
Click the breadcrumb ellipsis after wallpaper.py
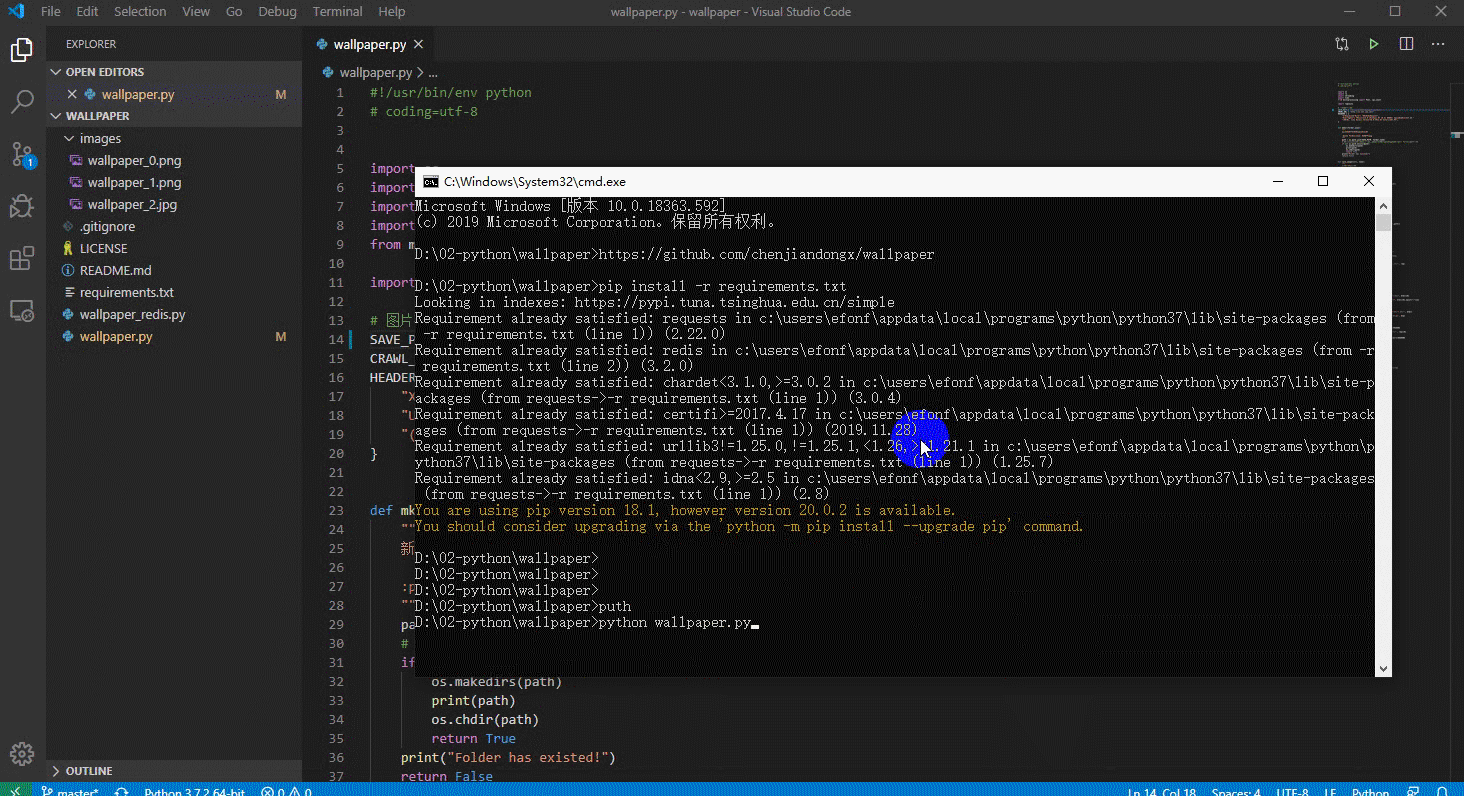(433, 73)
